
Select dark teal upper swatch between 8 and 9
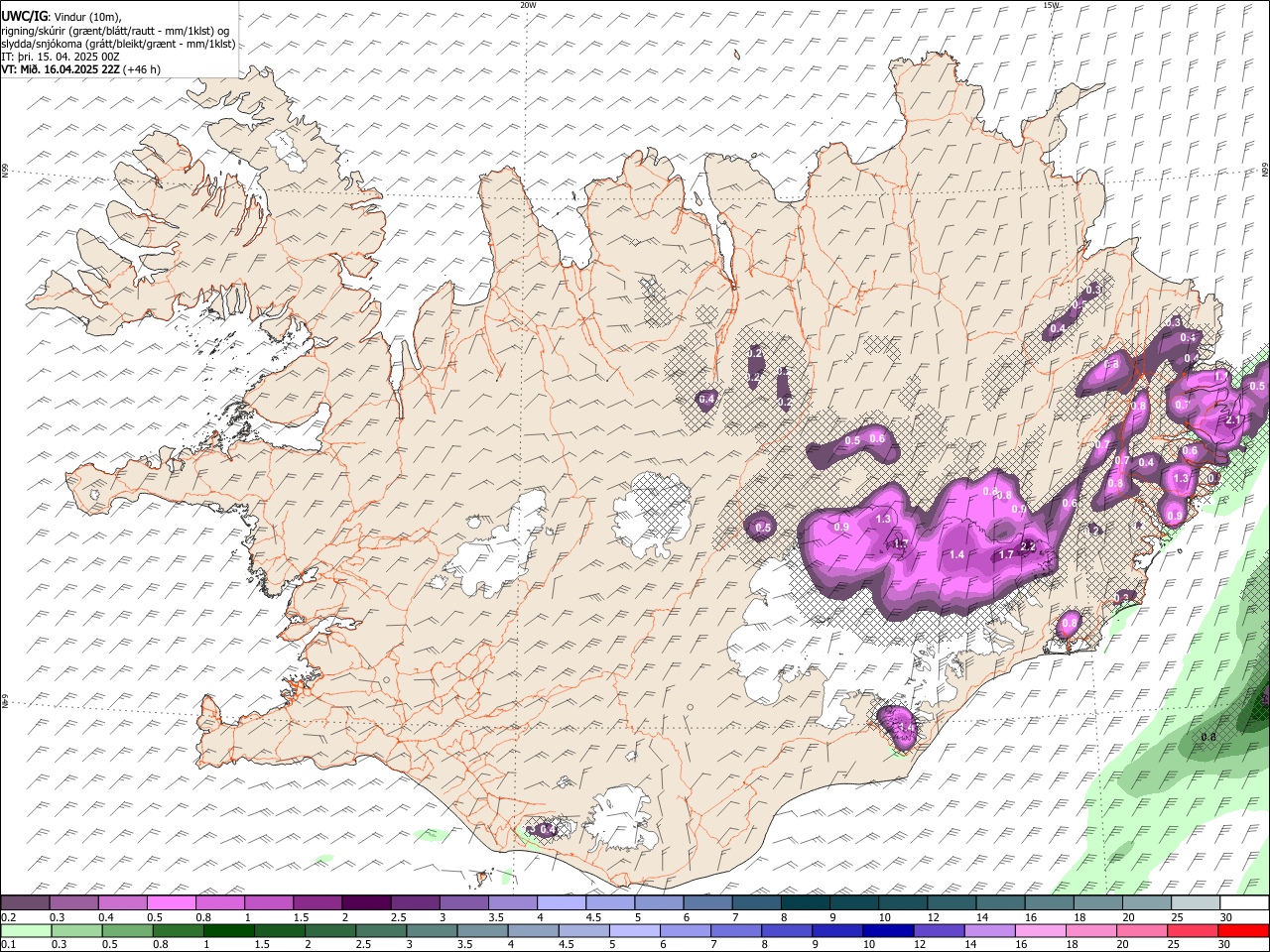[806, 903]
